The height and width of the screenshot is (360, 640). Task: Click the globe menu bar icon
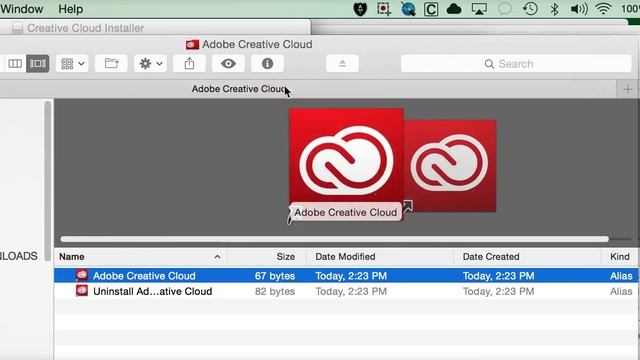[x=408, y=9]
